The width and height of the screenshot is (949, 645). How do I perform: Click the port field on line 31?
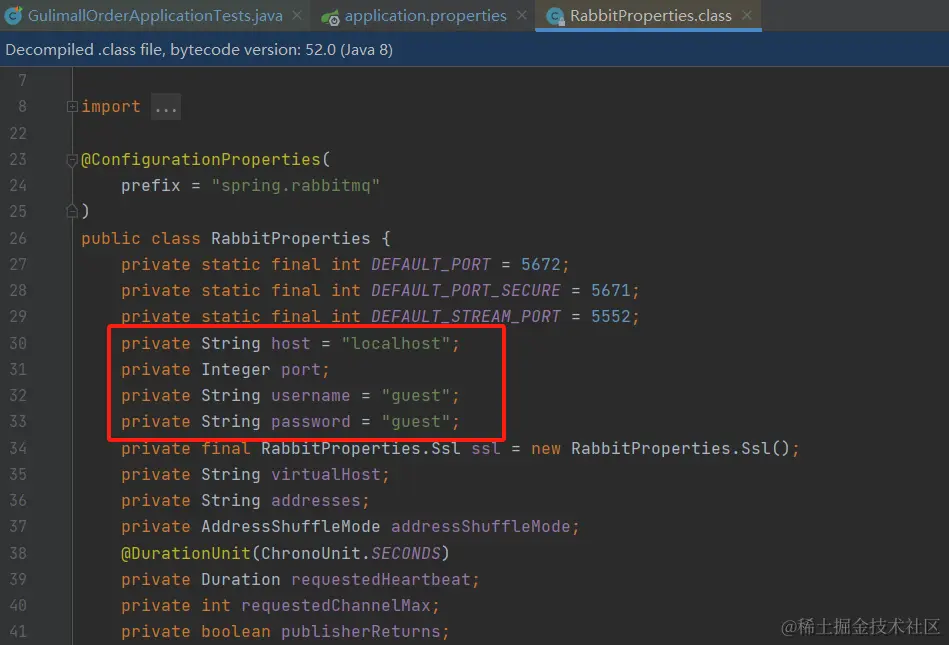tap(301, 370)
